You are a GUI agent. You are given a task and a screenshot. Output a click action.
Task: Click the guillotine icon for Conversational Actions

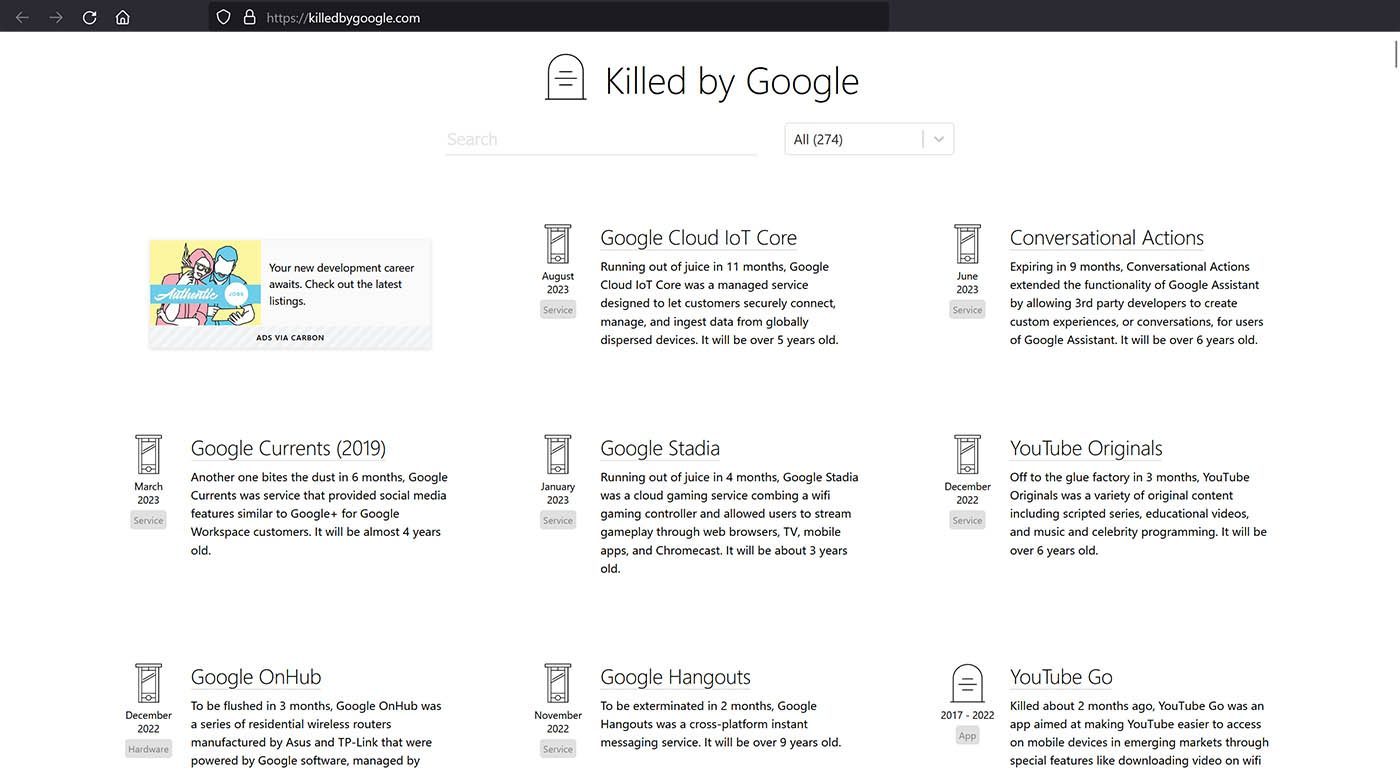pos(967,244)
